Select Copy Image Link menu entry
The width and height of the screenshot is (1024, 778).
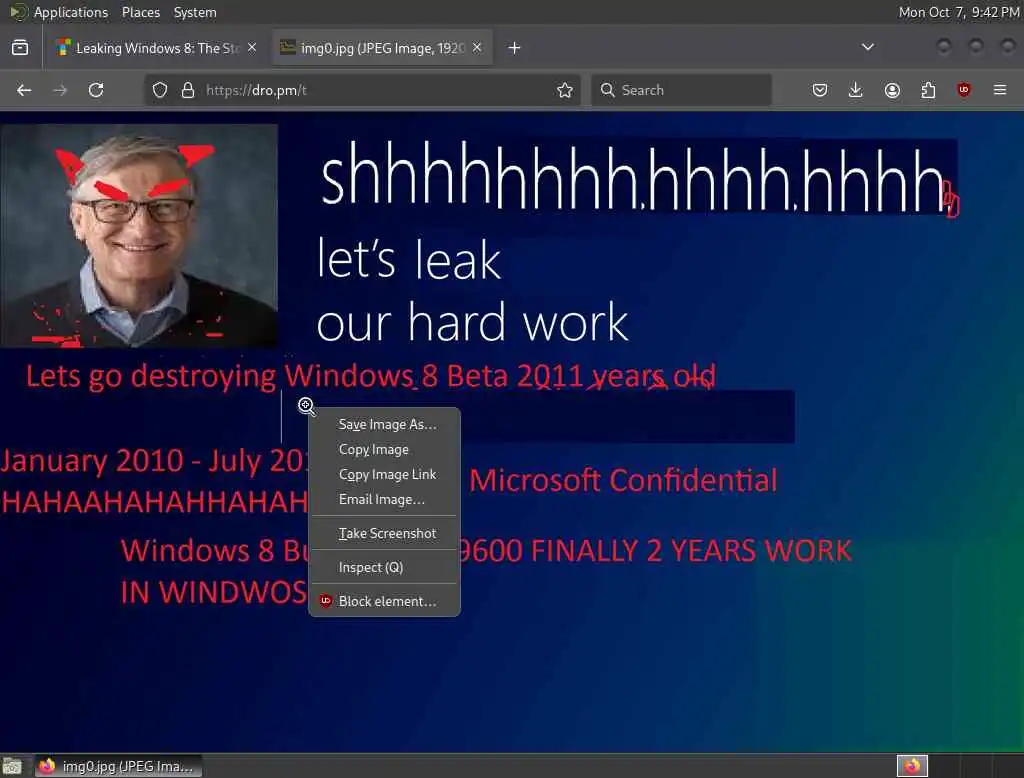(385, 474)
